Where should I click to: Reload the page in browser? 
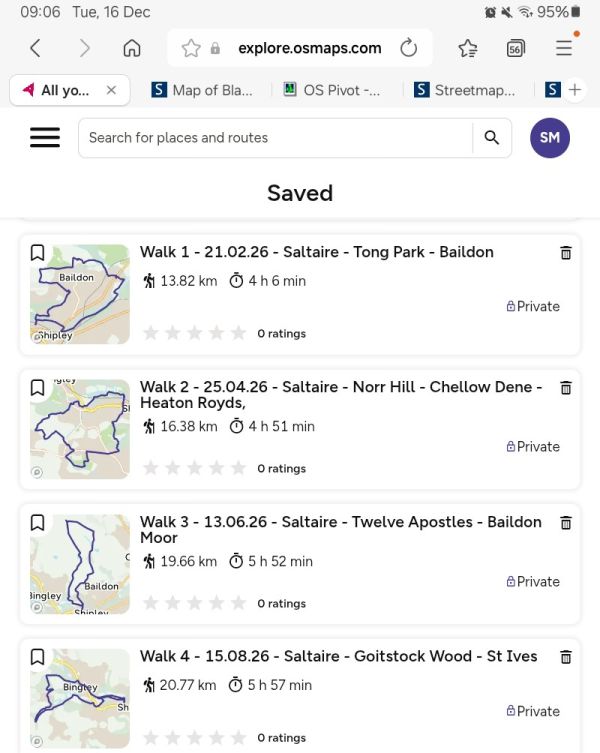tap(408, 48)
